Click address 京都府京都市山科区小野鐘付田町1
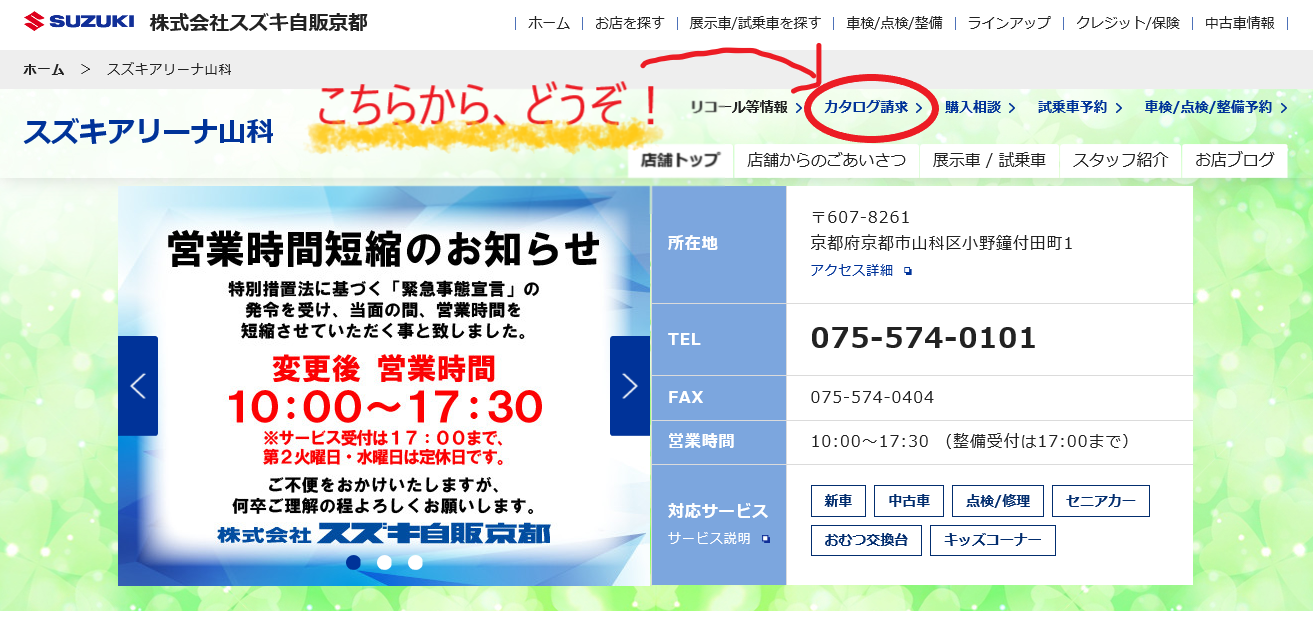The image size is (1313, 639). click(941, 243)
